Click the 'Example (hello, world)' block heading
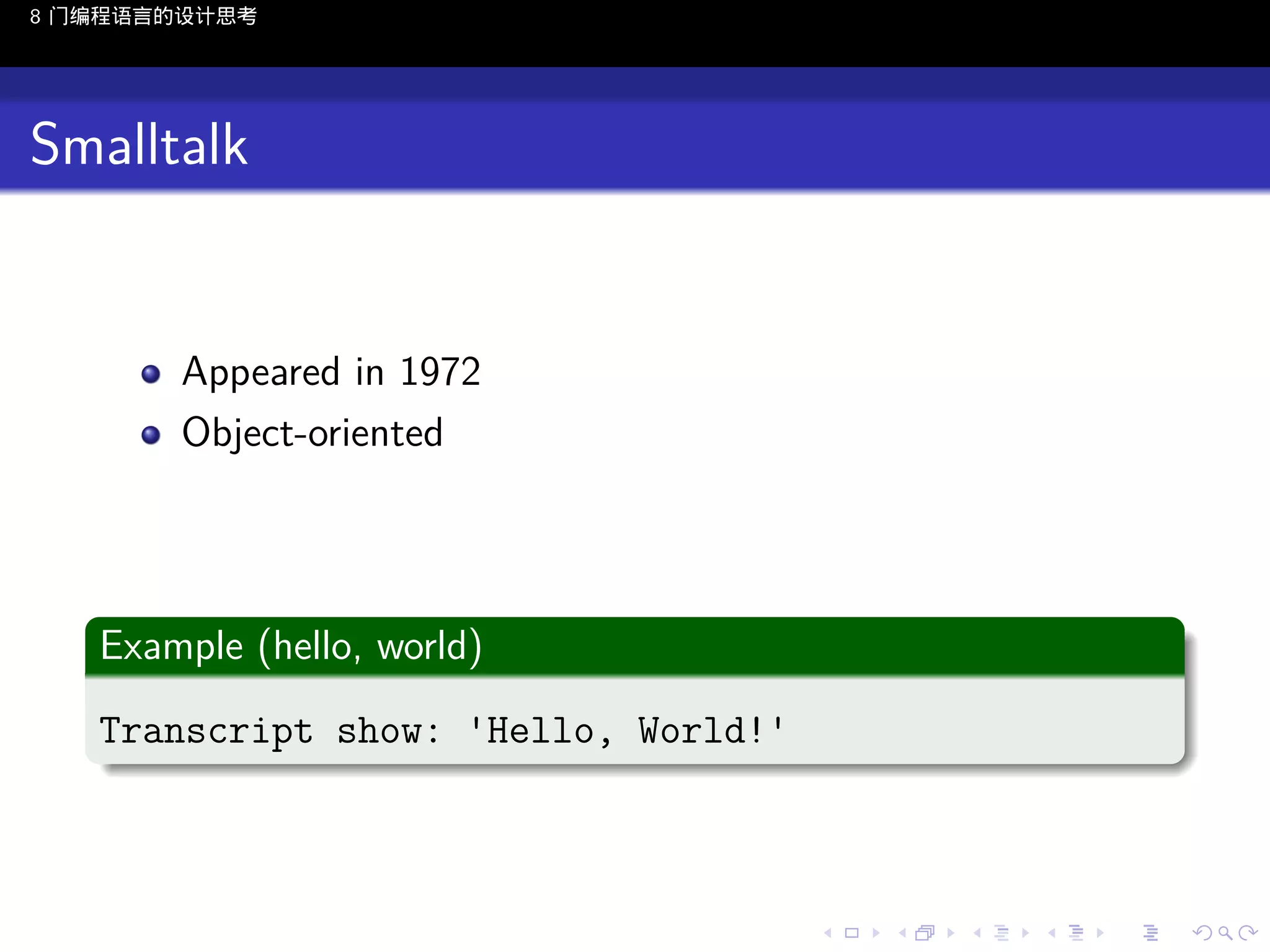The width and height of the screenshot is (1270, 952). (x=291, y=646)
